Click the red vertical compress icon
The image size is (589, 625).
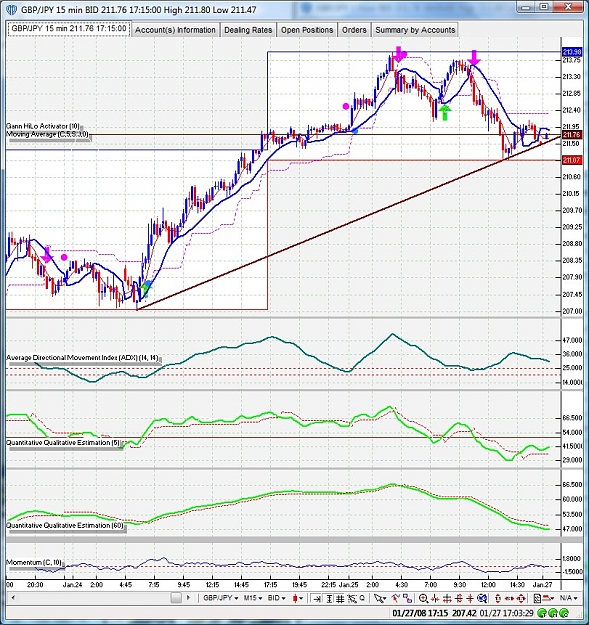point(459,598)
